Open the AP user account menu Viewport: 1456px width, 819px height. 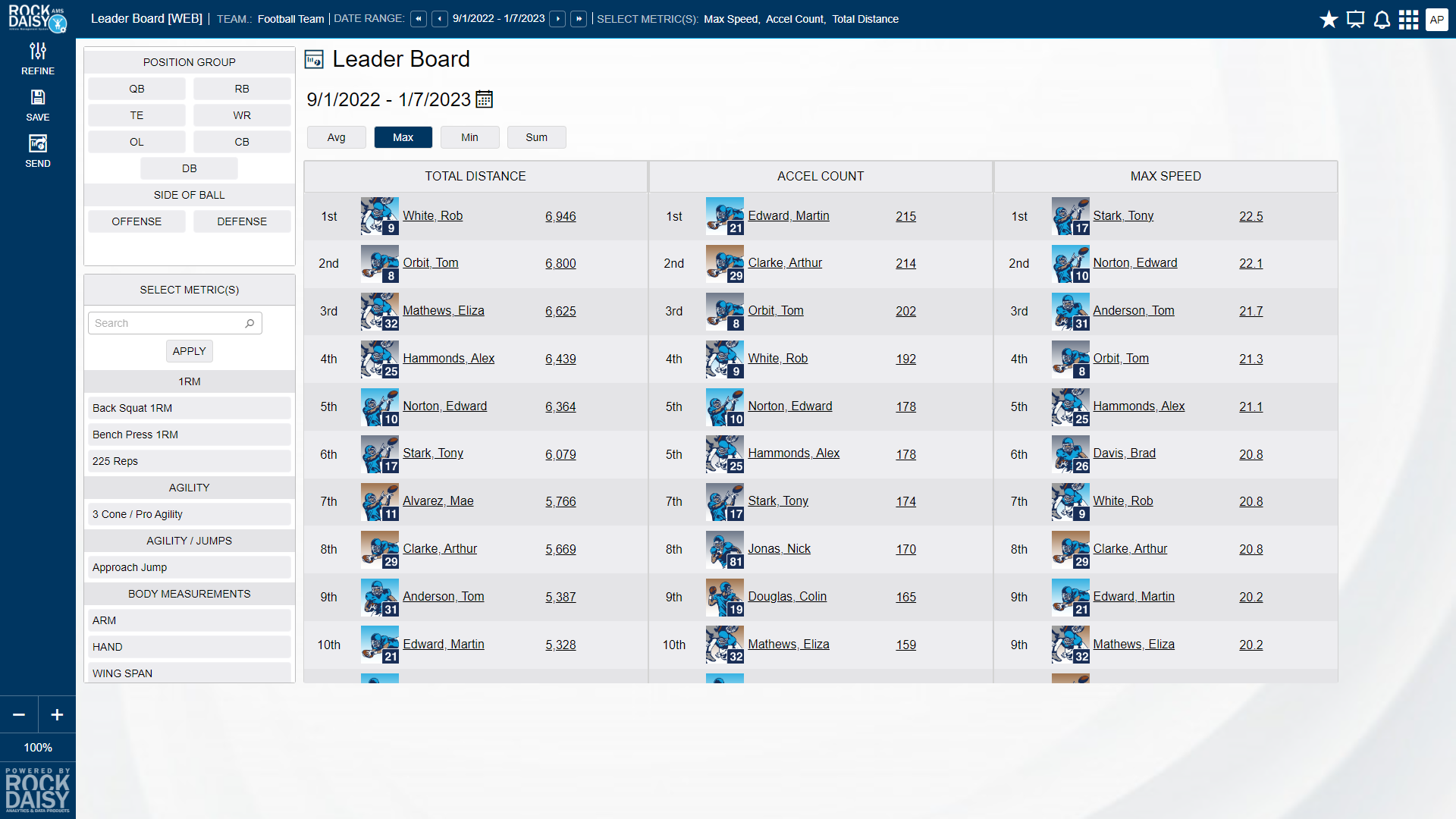[1436, 20]
